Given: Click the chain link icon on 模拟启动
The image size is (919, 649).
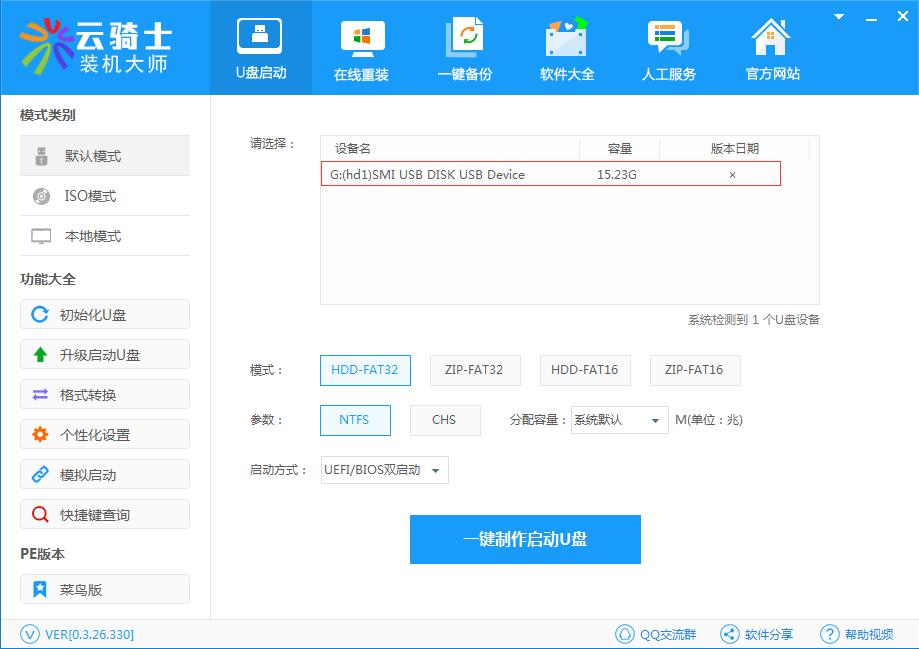Looking at the screenshot, I should coord(40,474).
